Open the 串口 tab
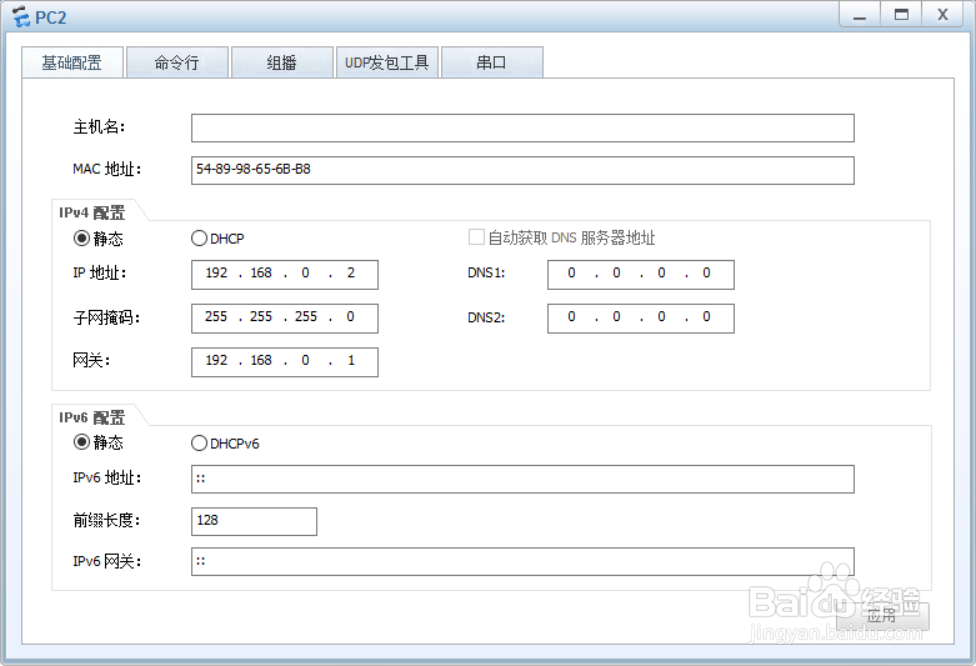 tap(492, 62)
